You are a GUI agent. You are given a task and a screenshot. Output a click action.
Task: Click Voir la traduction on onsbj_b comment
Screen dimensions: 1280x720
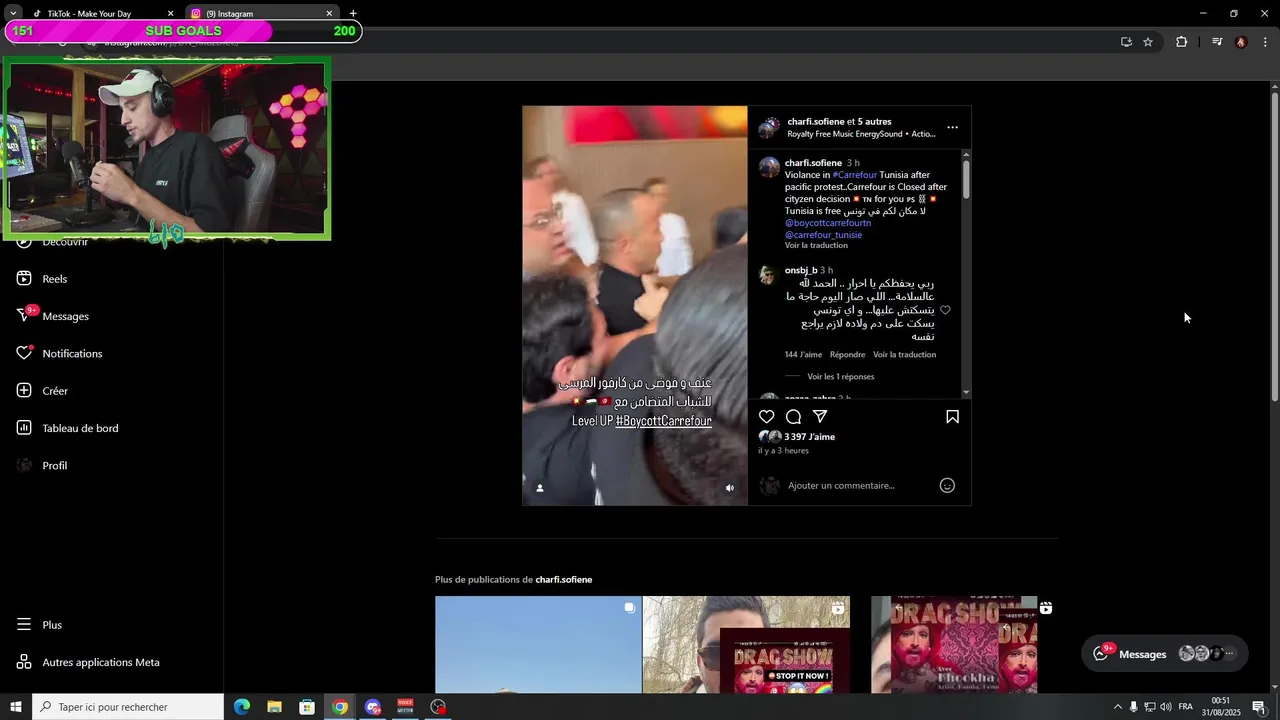tap(904, 355)
